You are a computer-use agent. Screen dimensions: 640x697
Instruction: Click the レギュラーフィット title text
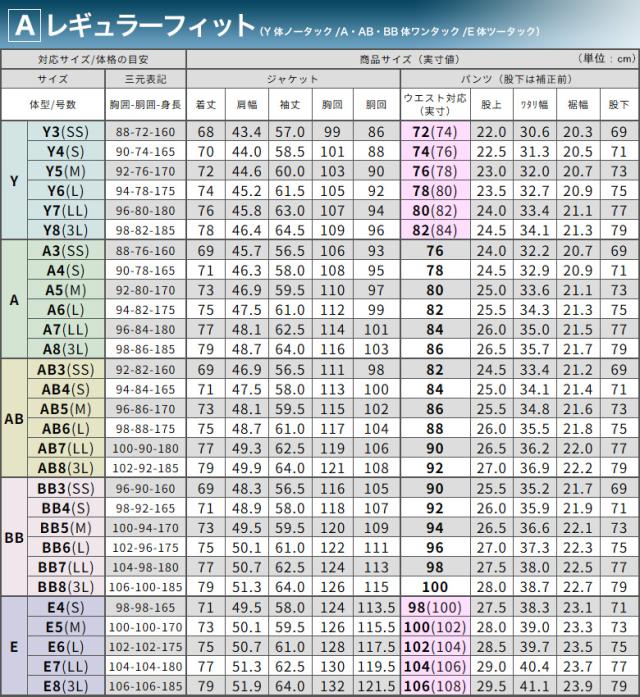pos(150,27)
